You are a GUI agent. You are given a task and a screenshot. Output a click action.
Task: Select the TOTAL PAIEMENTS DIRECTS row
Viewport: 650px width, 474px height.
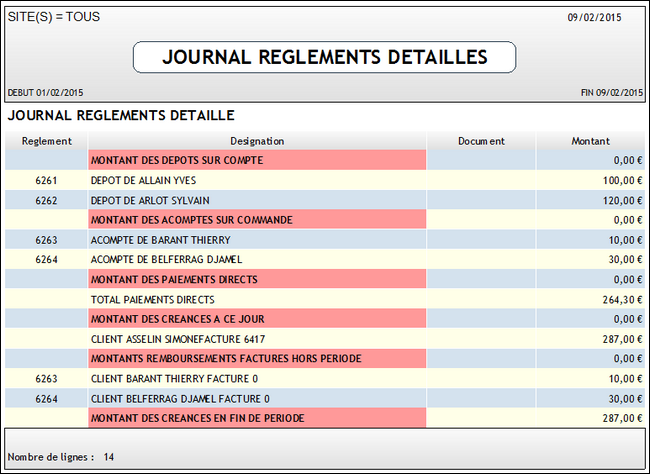click(152, 299)
